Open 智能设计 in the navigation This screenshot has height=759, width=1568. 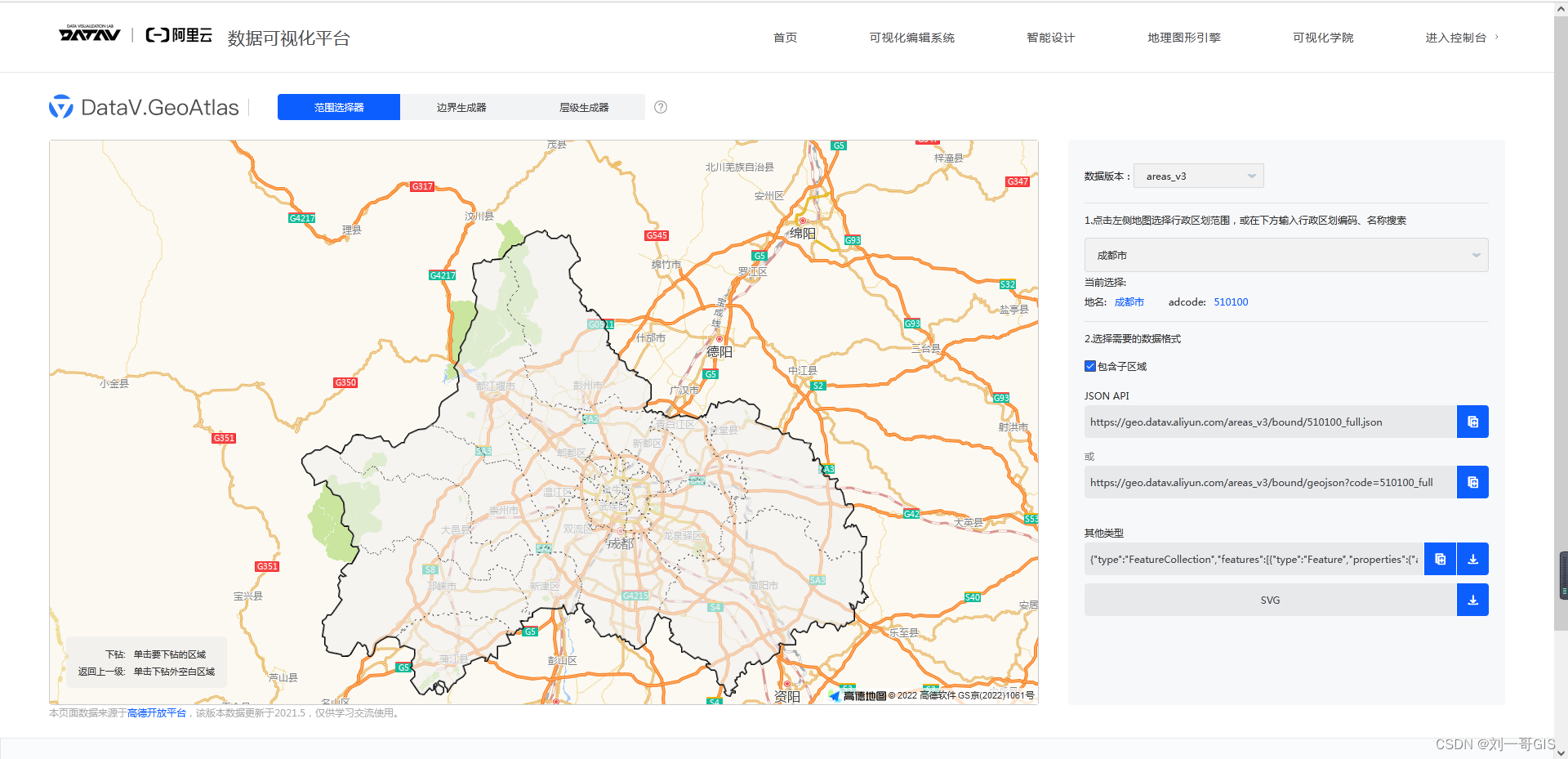pyautogui.click(x=1050, y=38)
